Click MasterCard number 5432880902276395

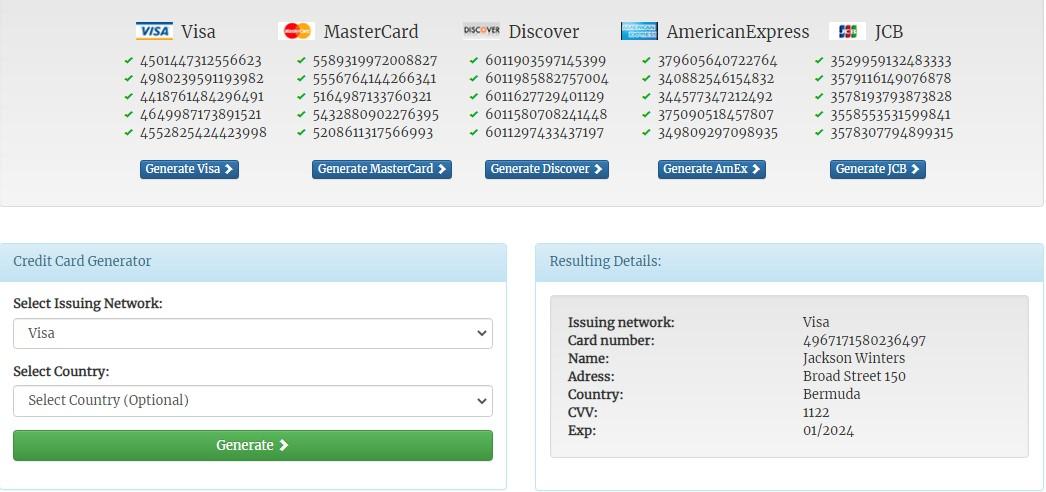point(376,115)
